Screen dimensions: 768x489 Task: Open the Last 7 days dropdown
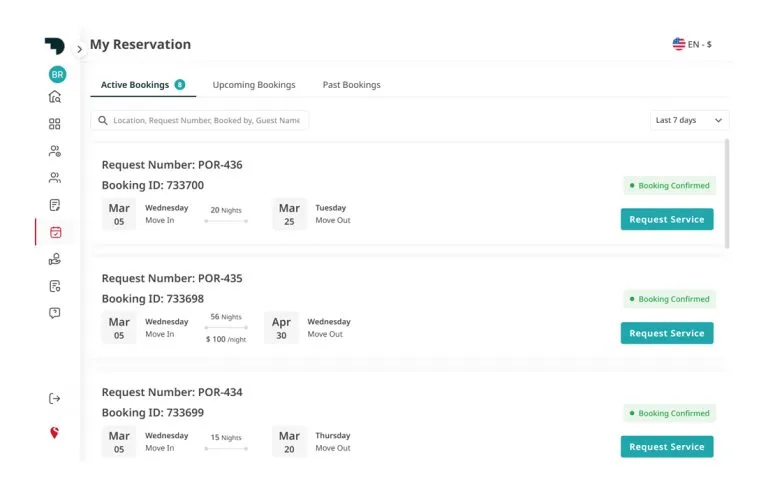click(x=689, y=121)
